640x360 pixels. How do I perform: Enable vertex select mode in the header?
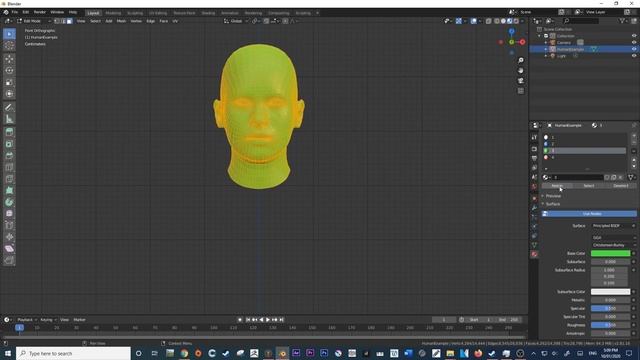(x=57, y=21)
